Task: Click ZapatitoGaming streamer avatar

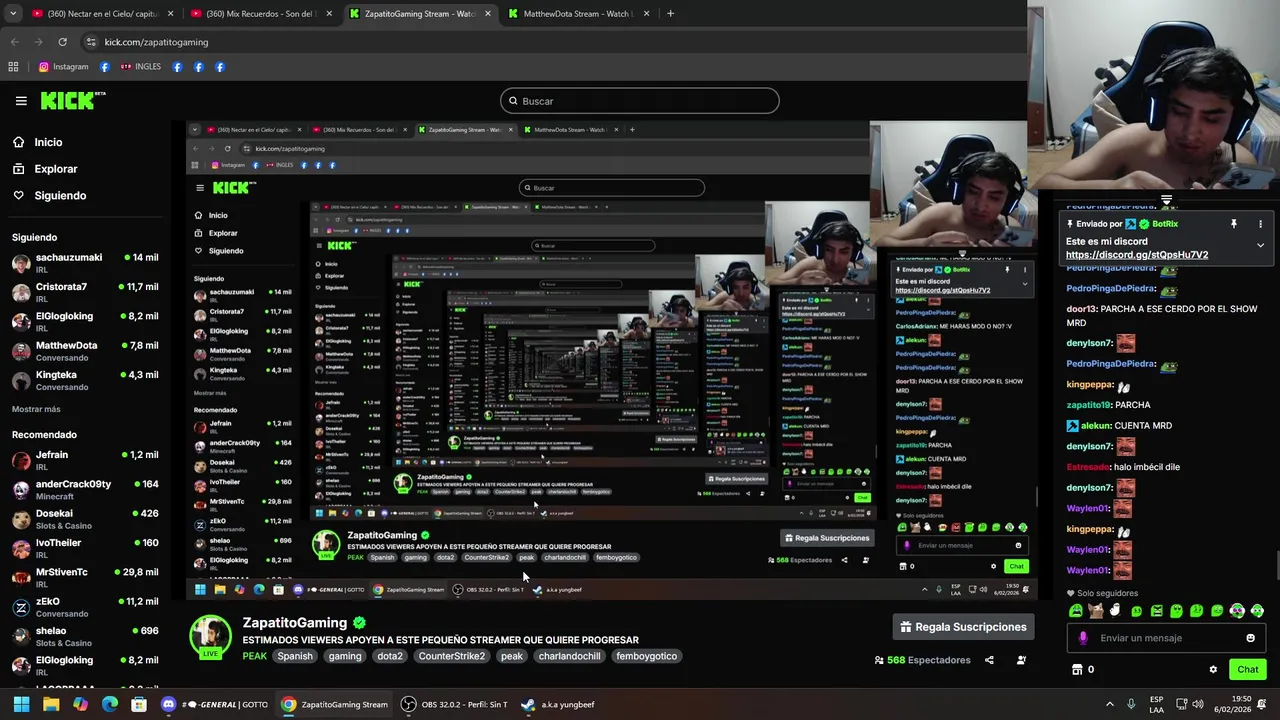Action: (211, 636)
